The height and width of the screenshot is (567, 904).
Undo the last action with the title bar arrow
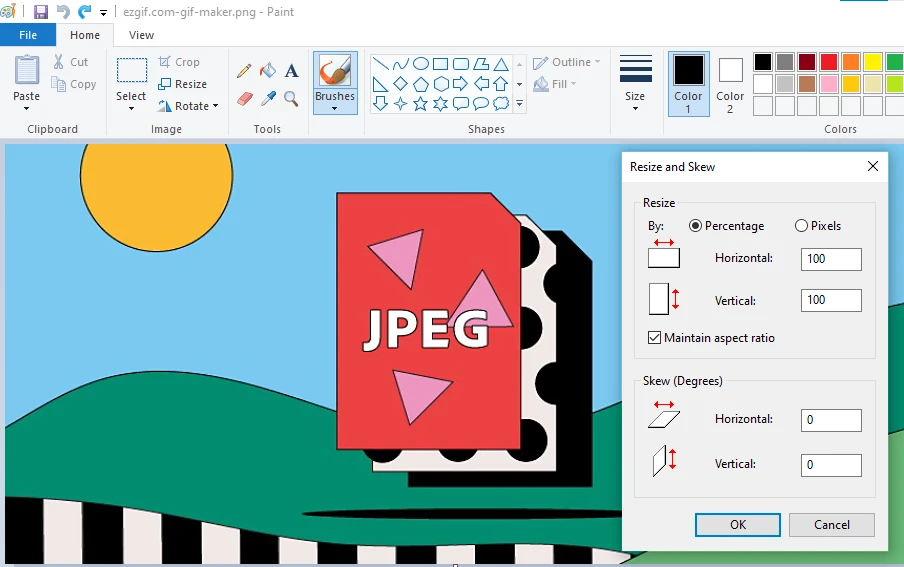pos(63,12)
